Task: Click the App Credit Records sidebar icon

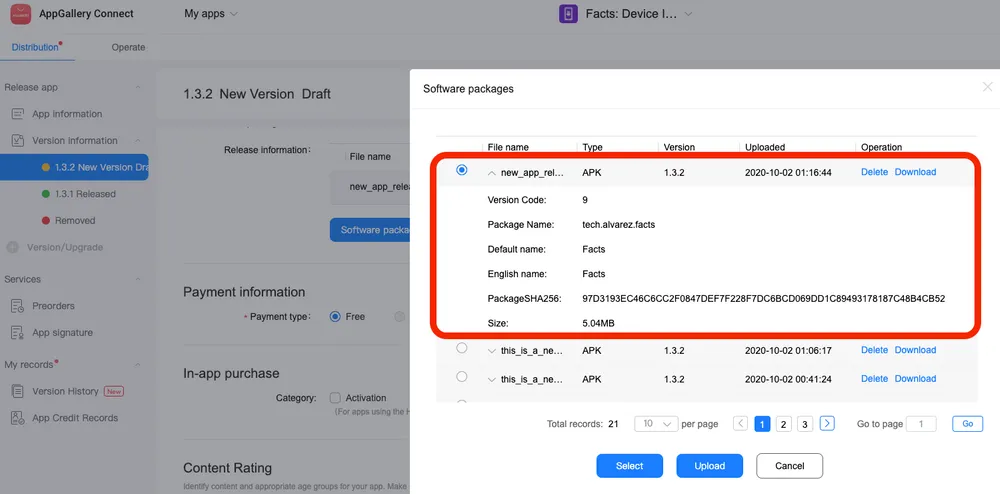Action: point(18,418)
